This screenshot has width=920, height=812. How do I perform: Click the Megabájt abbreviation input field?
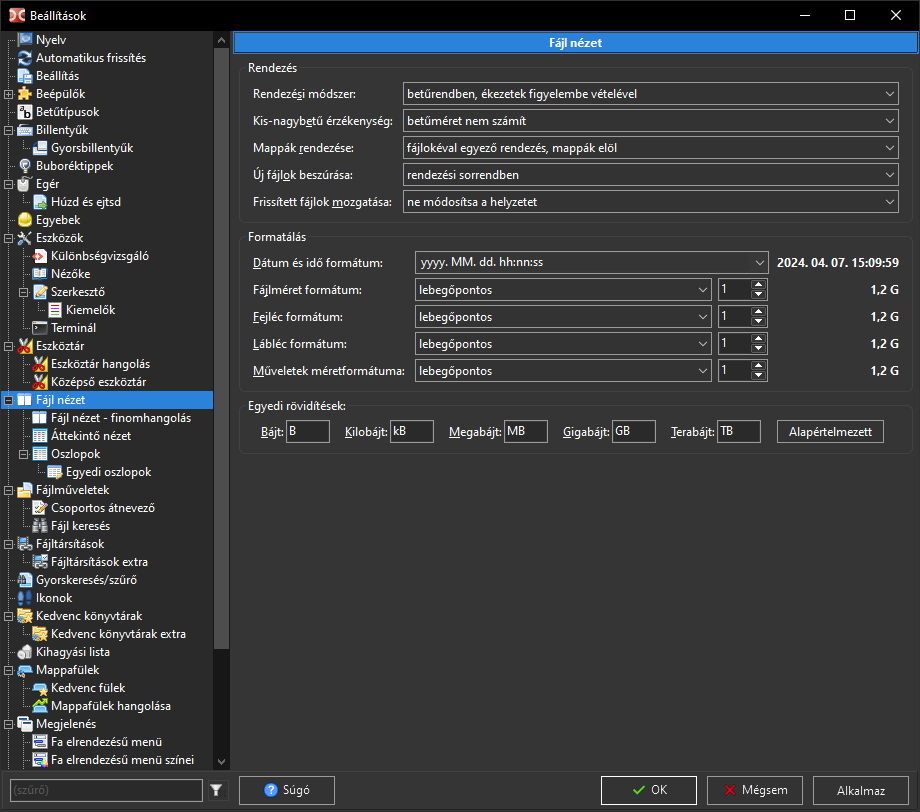[526, 431]
